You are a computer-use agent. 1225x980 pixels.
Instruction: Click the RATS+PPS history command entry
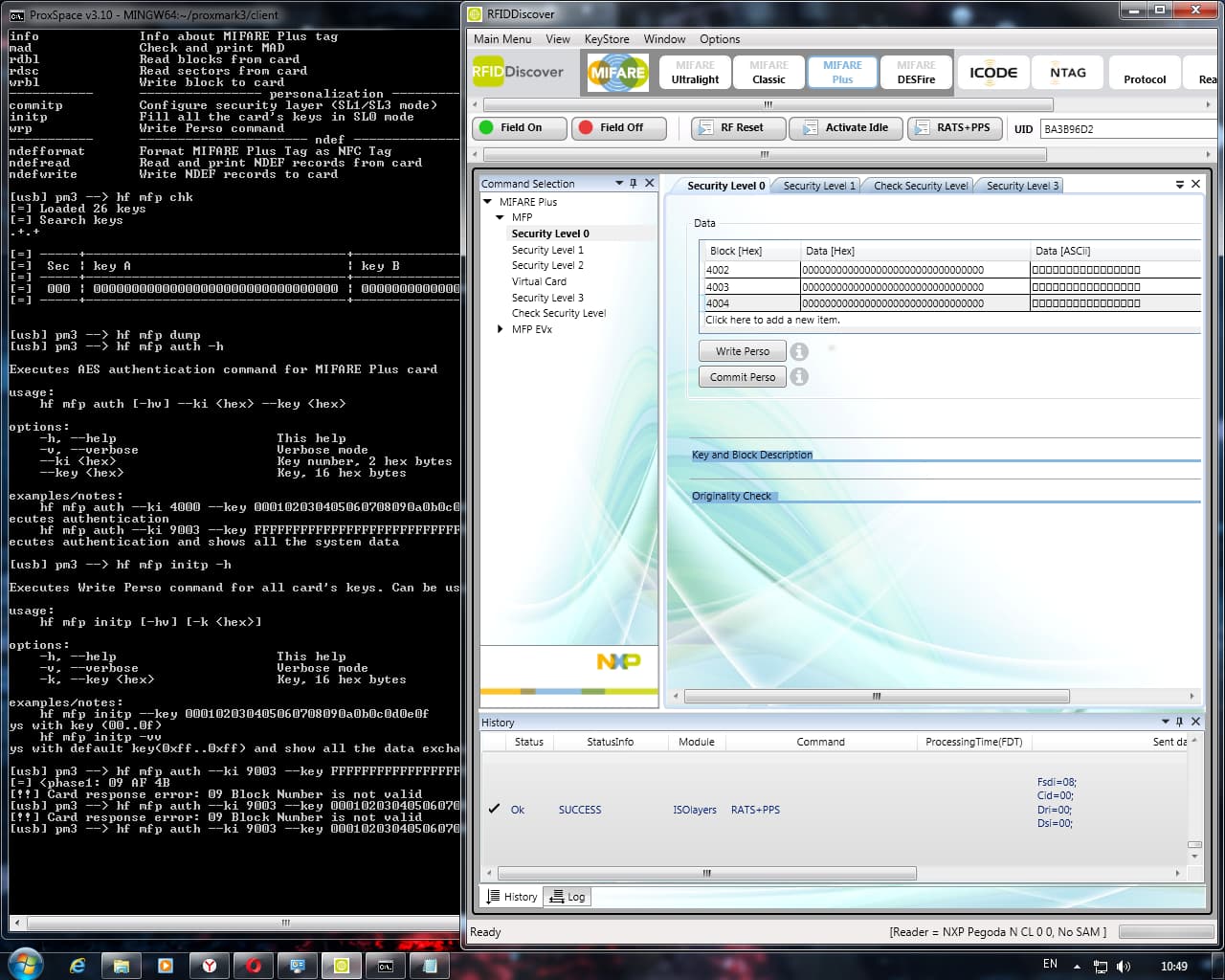755,810
